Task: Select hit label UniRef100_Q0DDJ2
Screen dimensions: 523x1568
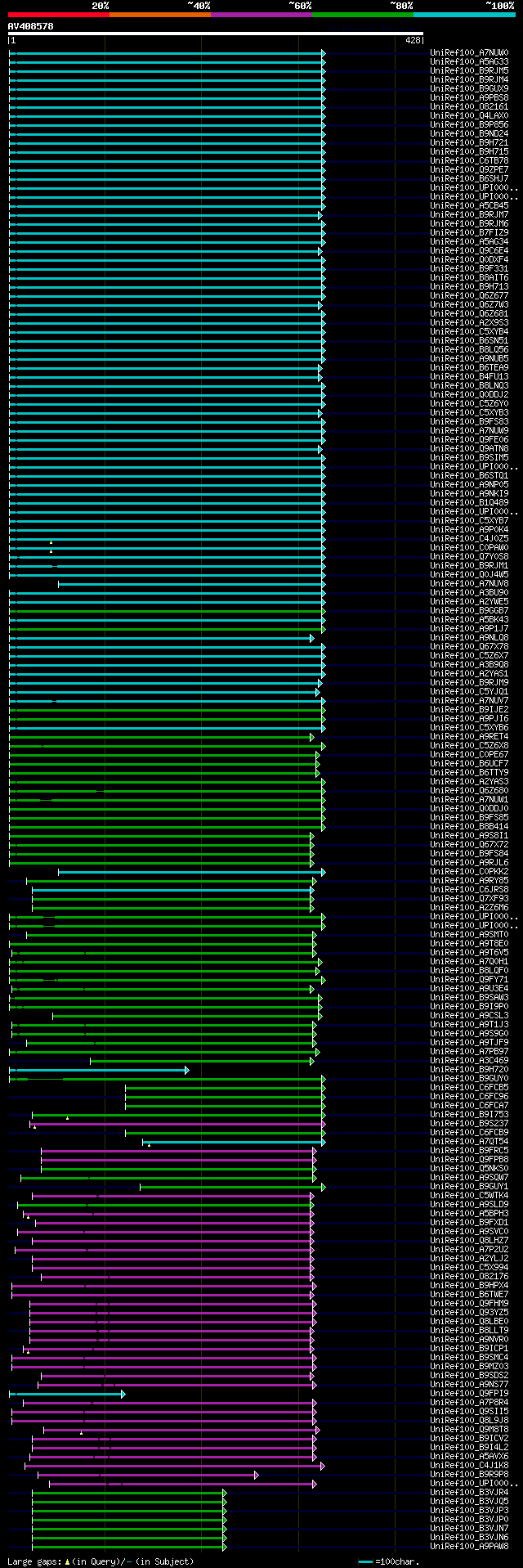Action: click(x=469, y=394)
